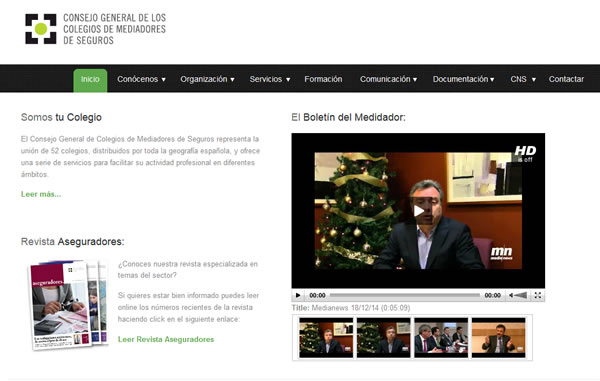The width and height of the screenshot is (600, 381).
Task: Expand the Organización dropdown menu
Action: point(207,79)
